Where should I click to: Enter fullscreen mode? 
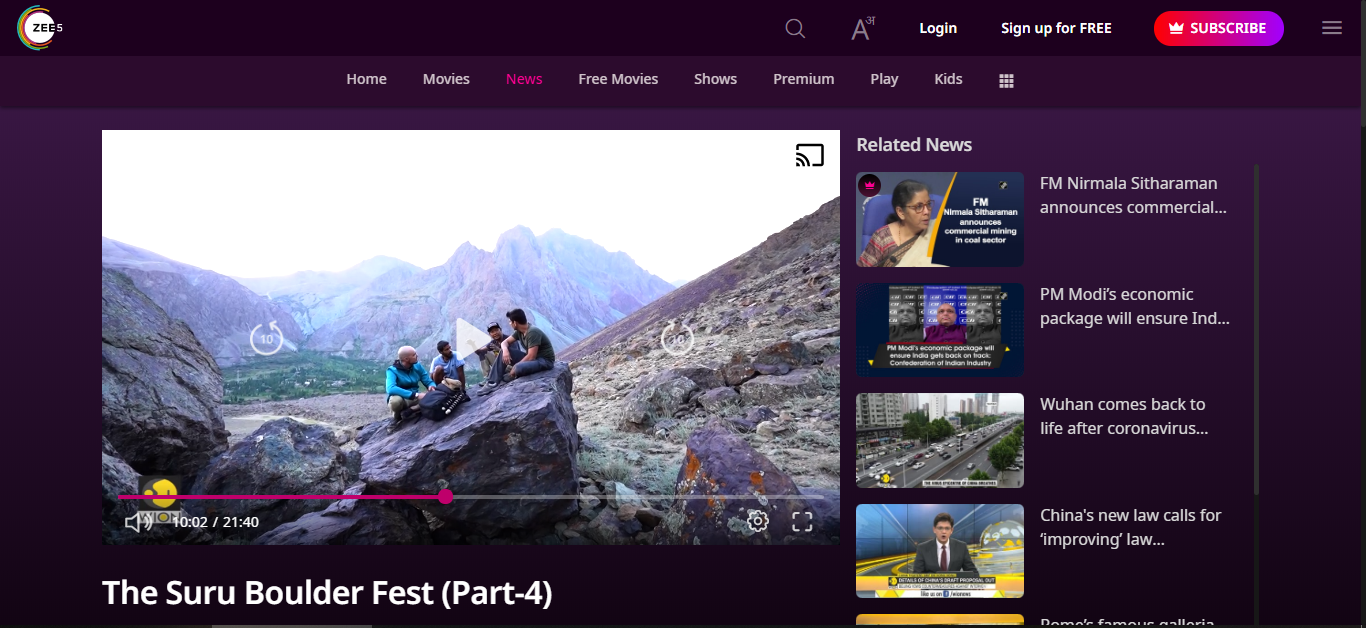click(x=802, y=521)
